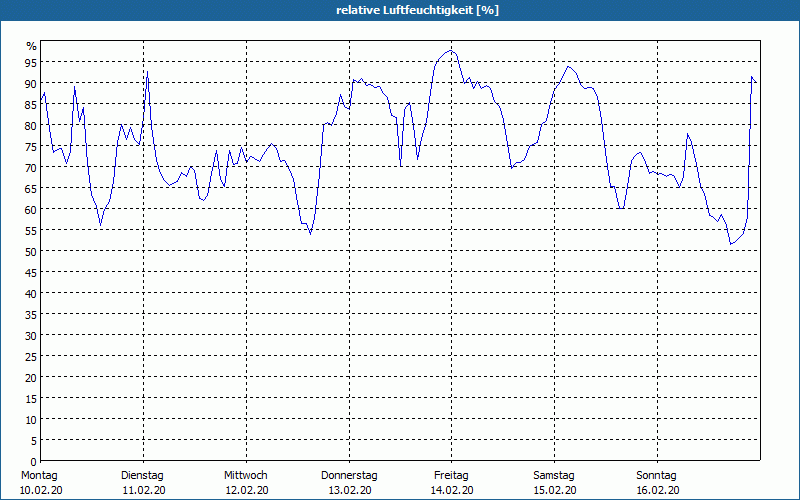Select the y-axis value 0

[x=34, y=461]
